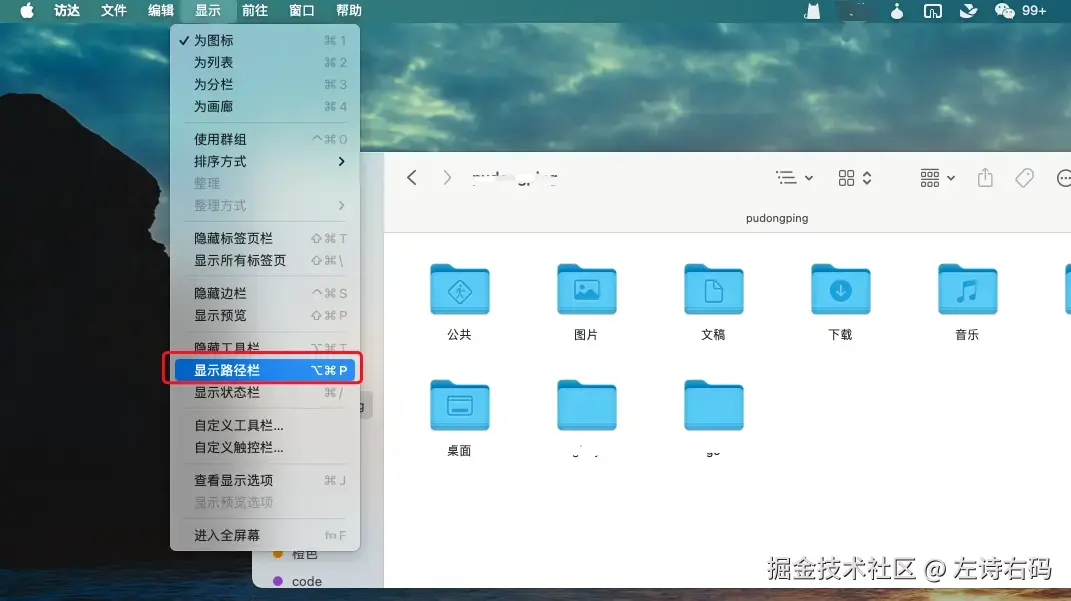
Task: Switch view to 为分栏
Action: [x=265, y=84]
